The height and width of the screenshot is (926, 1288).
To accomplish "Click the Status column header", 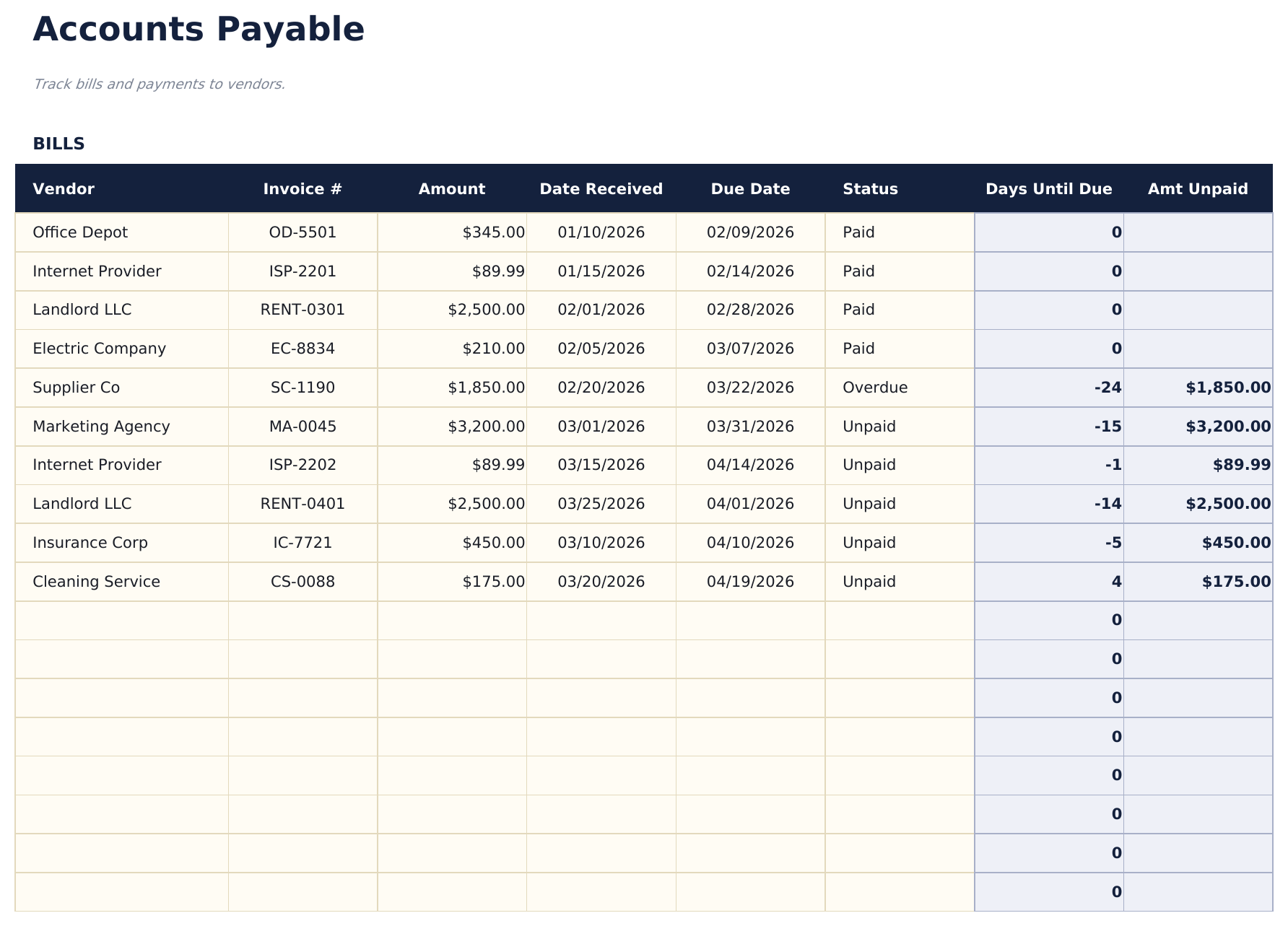I will [x=870, y=188].
